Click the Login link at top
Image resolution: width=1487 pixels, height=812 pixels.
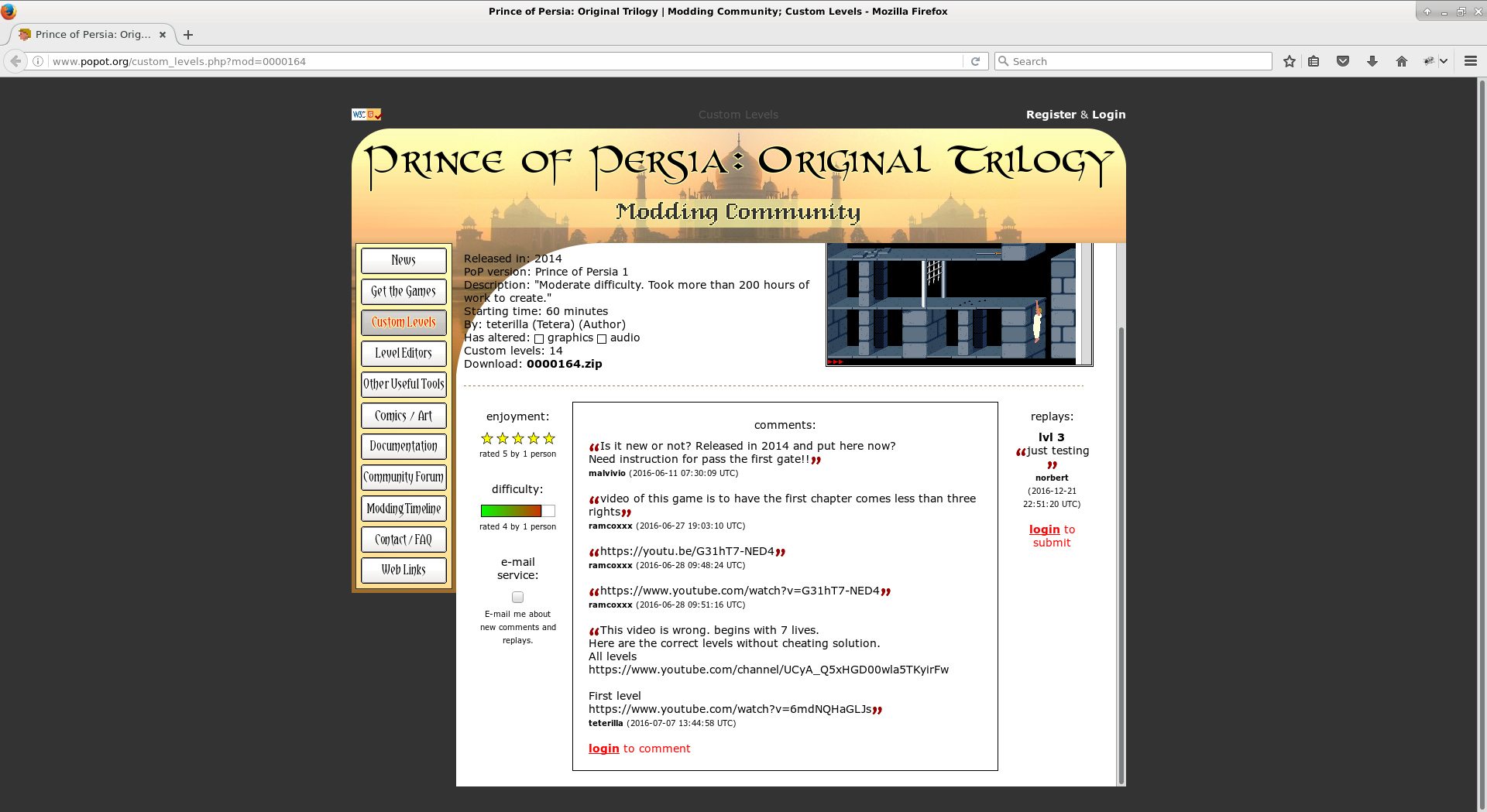click(1109, 115)
